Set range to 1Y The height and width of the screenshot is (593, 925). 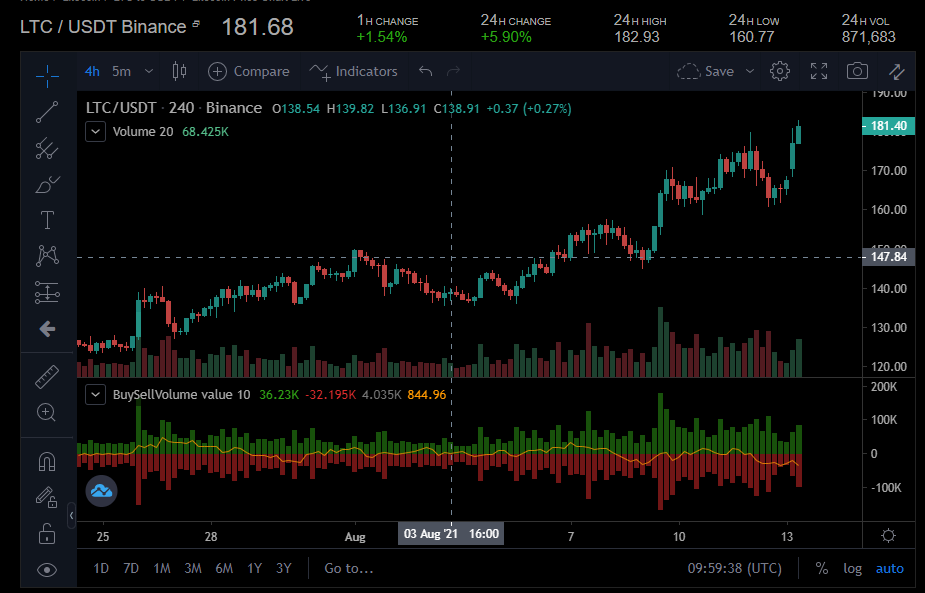[254, 568]
